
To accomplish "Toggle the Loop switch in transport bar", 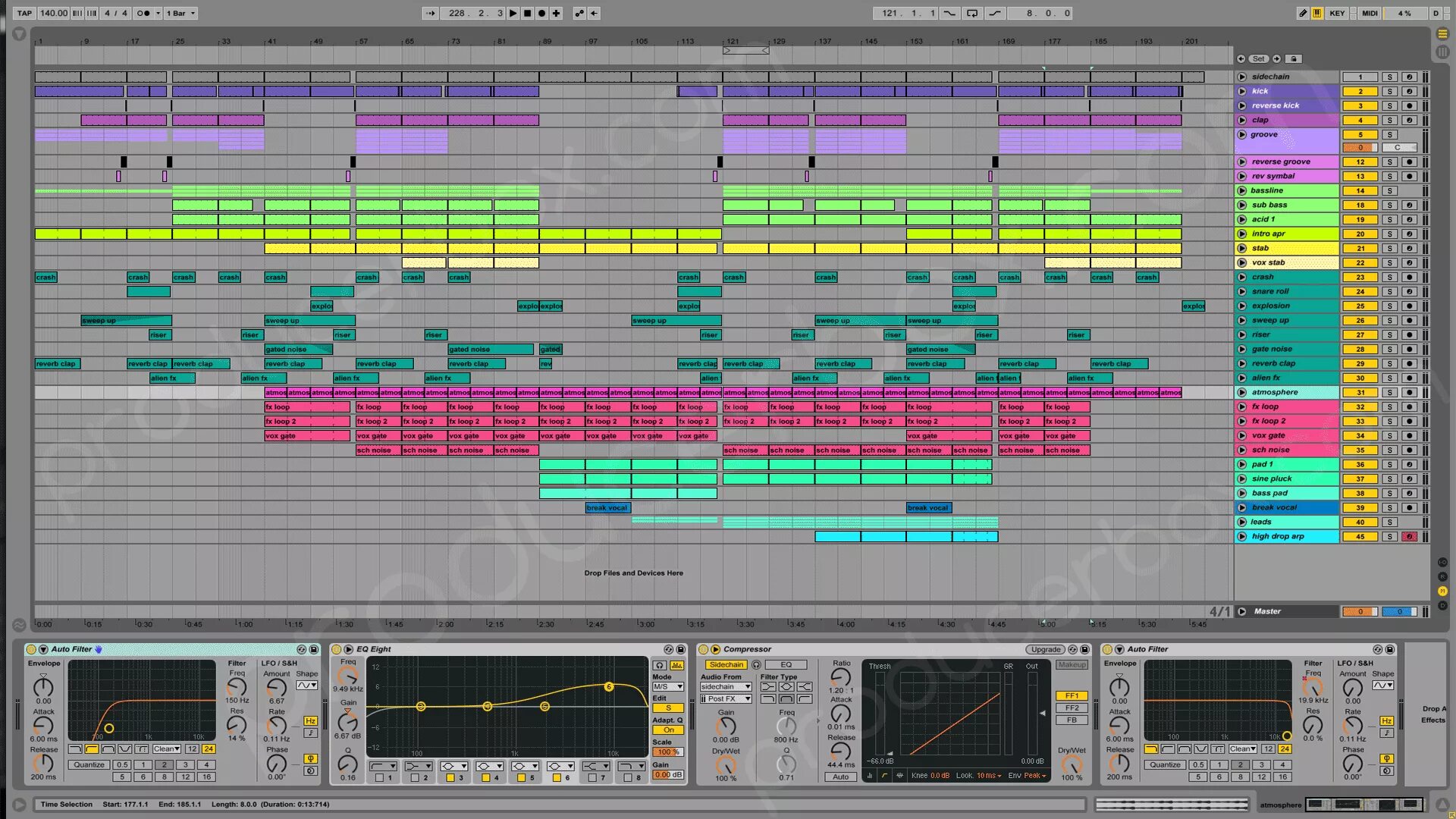I will point(972,13).
